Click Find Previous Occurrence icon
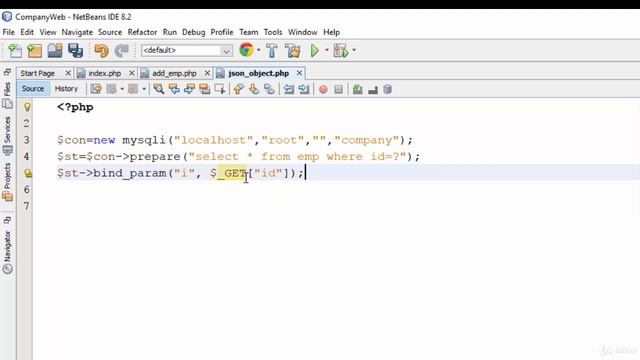Image resolution: width=640 pixels, height=360 pixels. coord(174,89)
